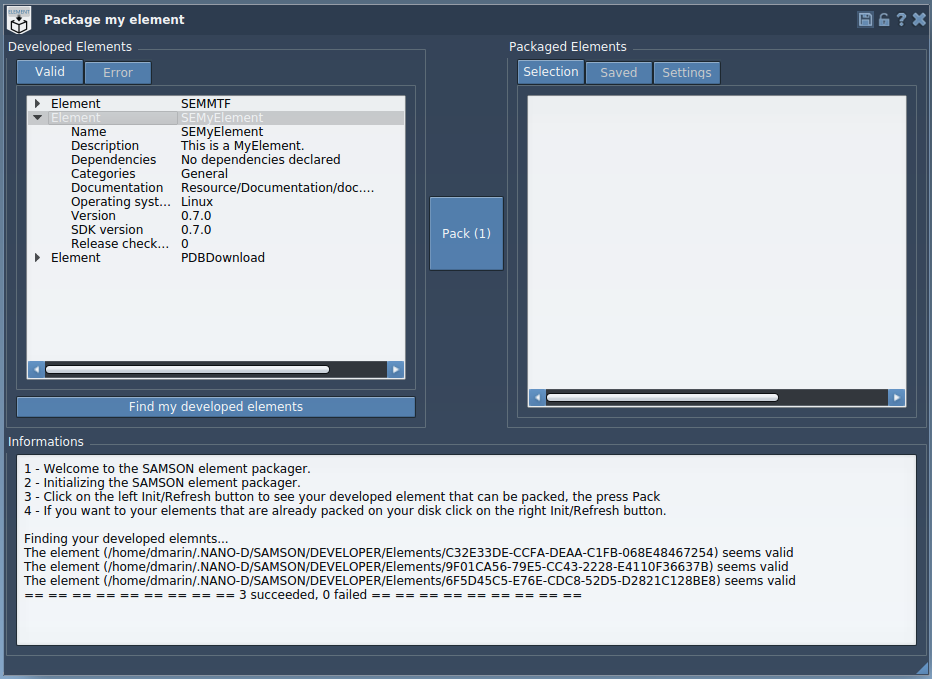
Task: Expand the SEMMTF element entry
Action: [37, 103]
